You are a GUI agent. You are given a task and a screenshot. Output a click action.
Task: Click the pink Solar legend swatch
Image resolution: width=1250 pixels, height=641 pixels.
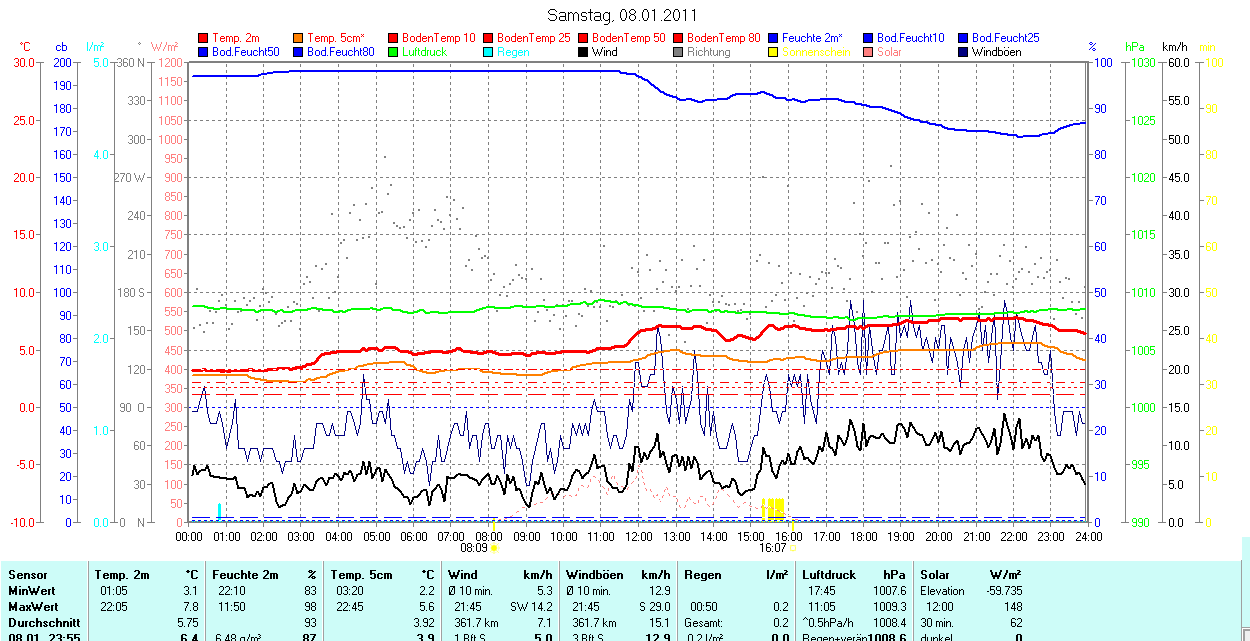point(869,52)
